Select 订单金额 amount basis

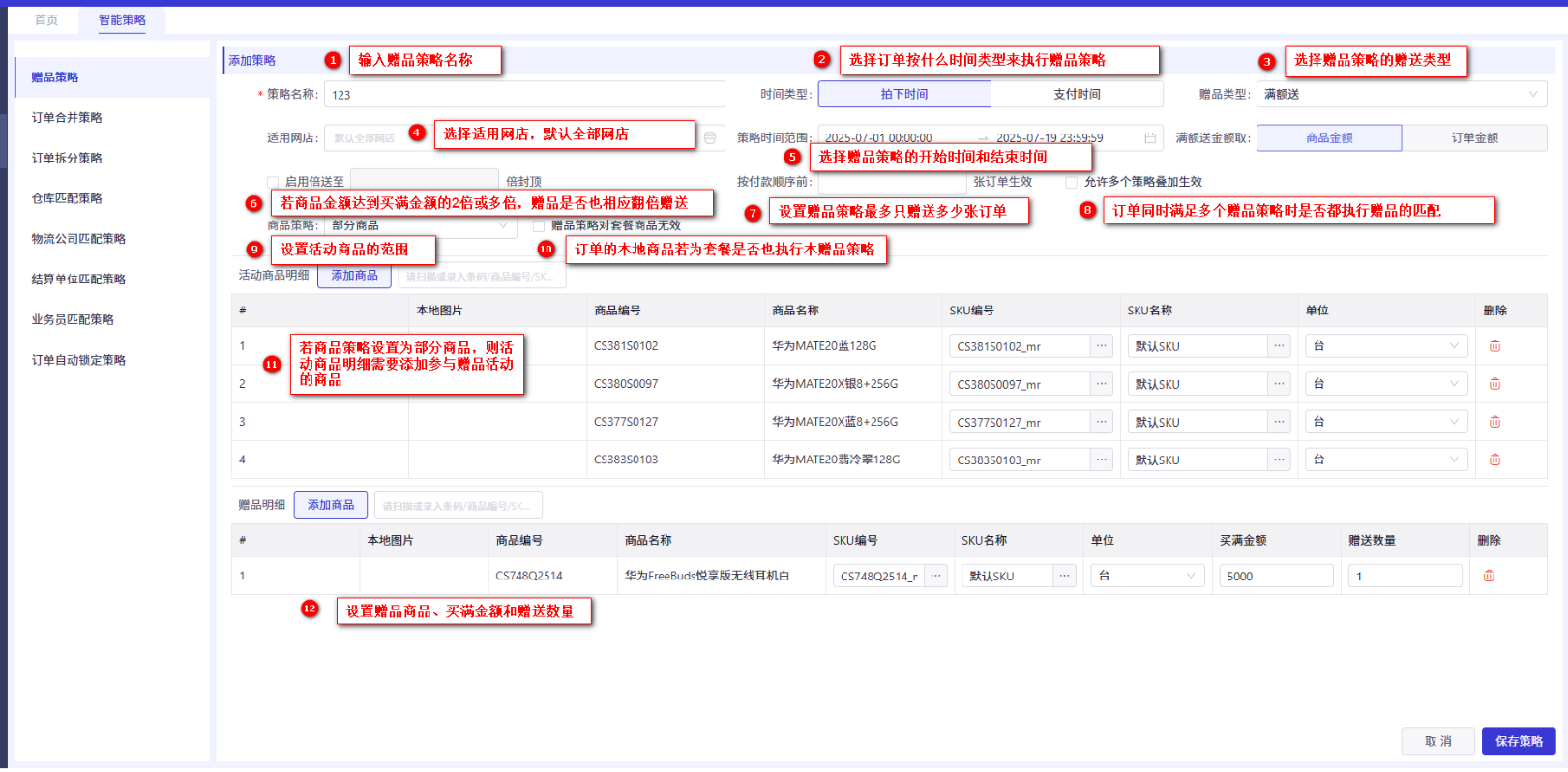click(1474, 138)
